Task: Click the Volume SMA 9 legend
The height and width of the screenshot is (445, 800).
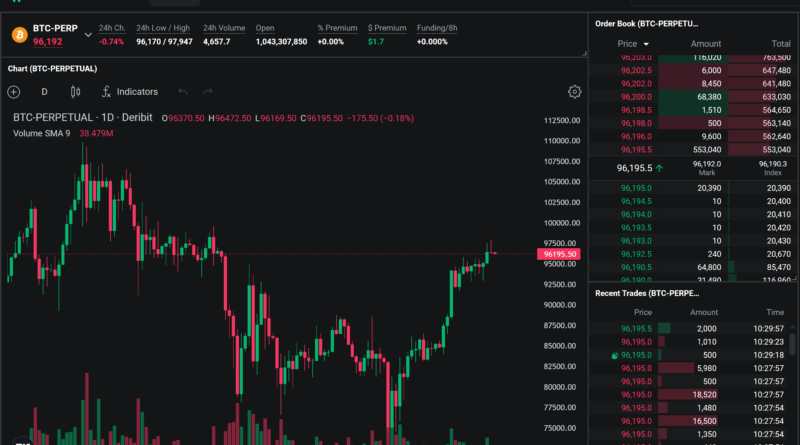Action: 41,134
